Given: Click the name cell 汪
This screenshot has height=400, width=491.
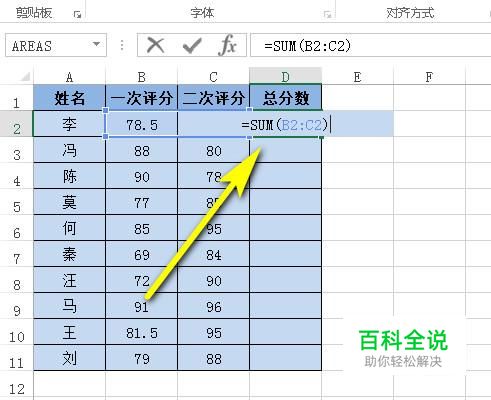Looking at the screenshot, I should point(69,280).
